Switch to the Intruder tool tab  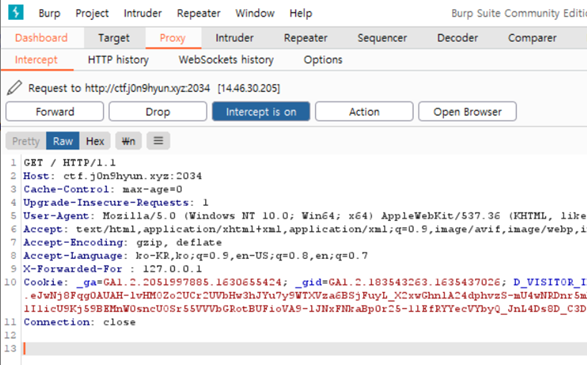coord(234,38)
